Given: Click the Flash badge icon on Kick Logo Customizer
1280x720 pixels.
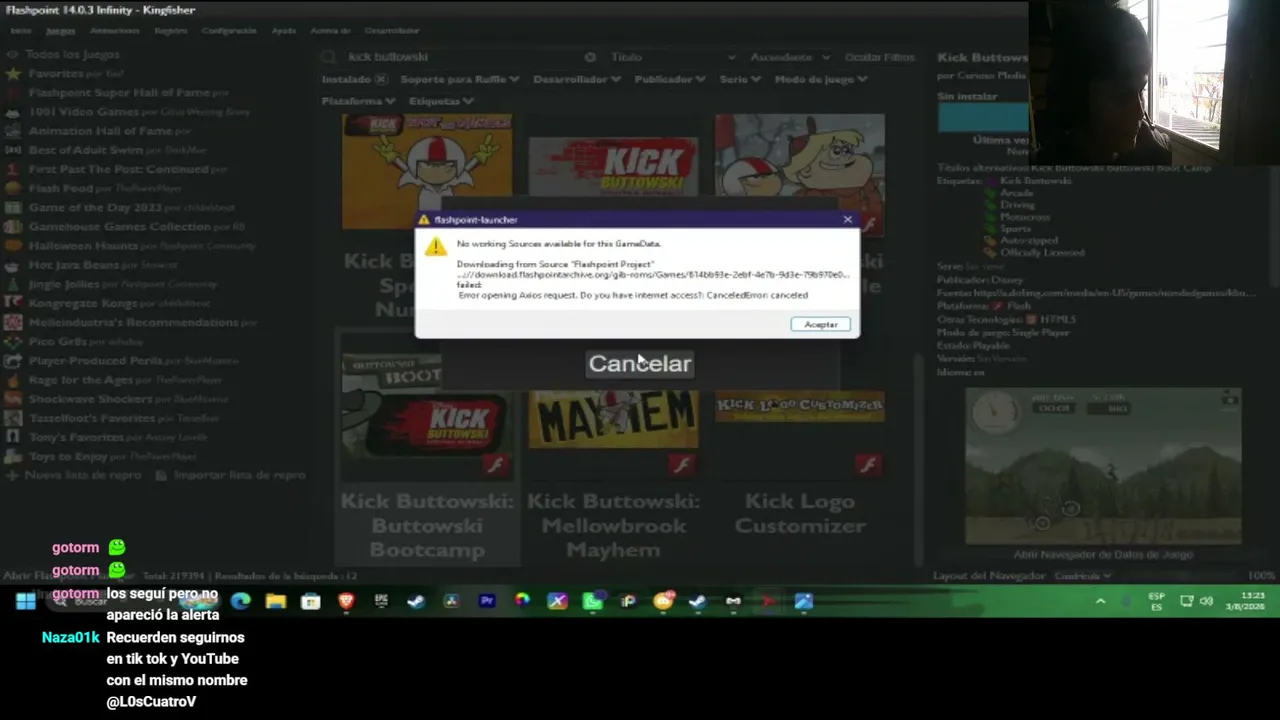Looking at the screenshot, I should (x=868, y=464).
